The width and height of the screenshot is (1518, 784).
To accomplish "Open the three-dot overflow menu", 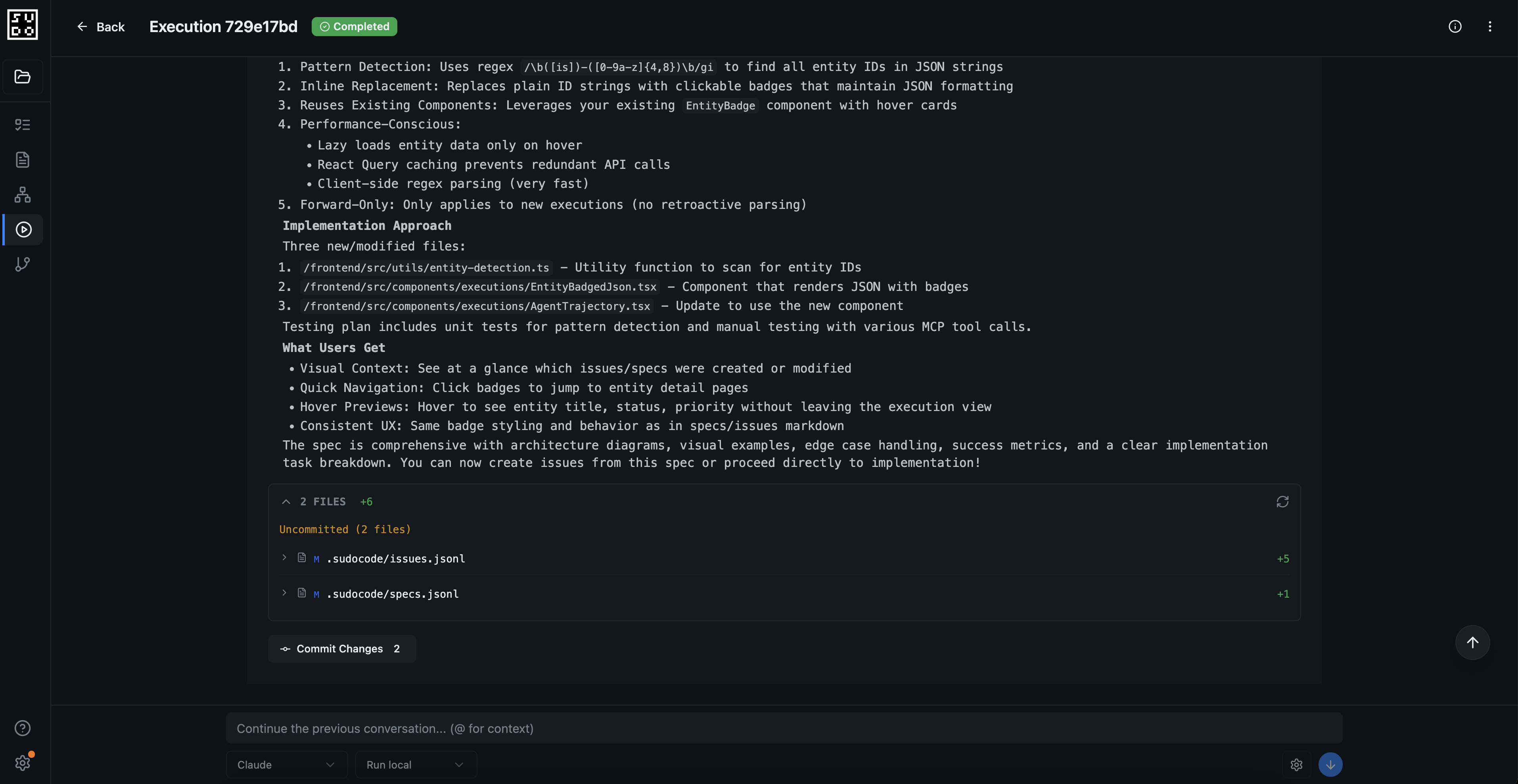I will pos(1490,27).
